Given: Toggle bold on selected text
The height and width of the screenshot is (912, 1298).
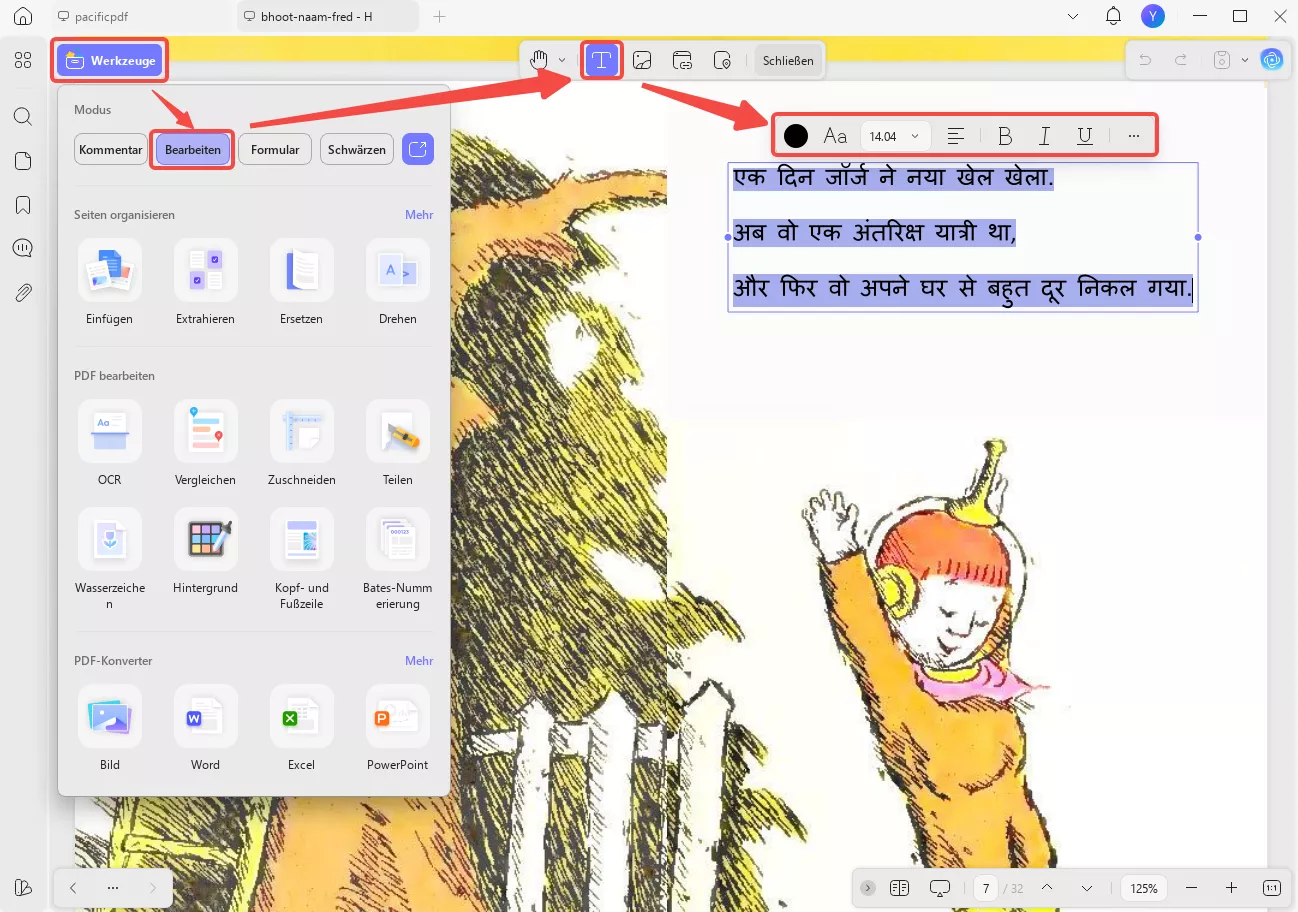Looking at the screenshot, I should (x=1005, y=136).
